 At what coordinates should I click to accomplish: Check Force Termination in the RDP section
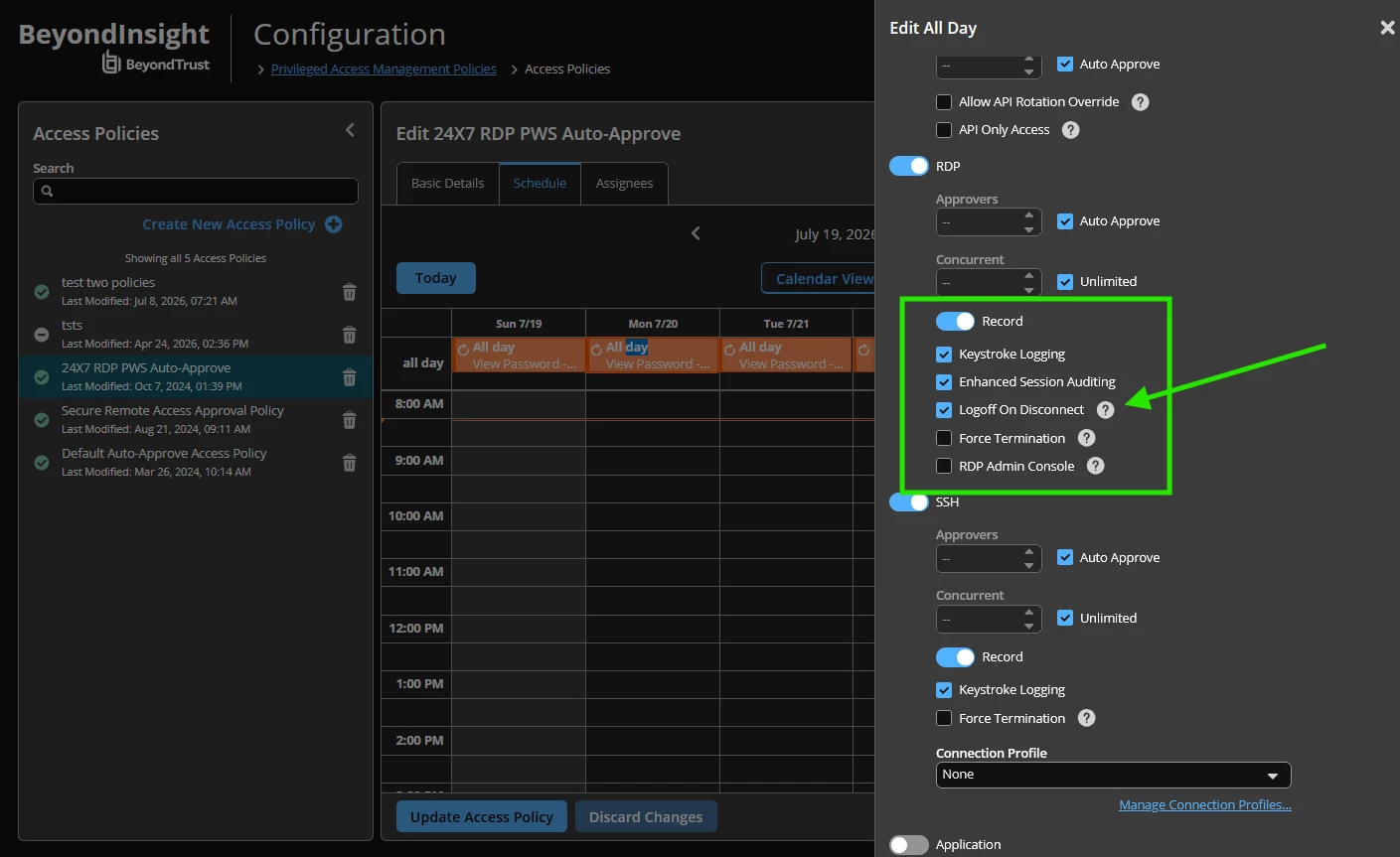click(x=944, y=438)
